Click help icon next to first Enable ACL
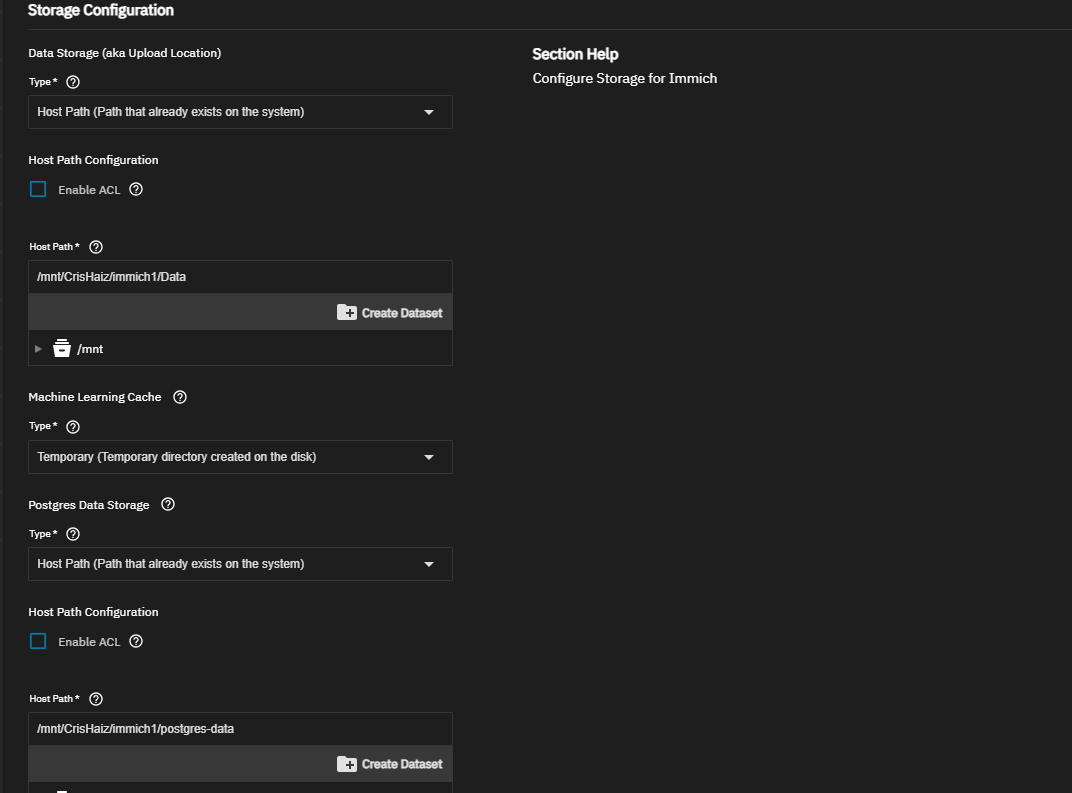1072x793 pixels. (136, 189)
